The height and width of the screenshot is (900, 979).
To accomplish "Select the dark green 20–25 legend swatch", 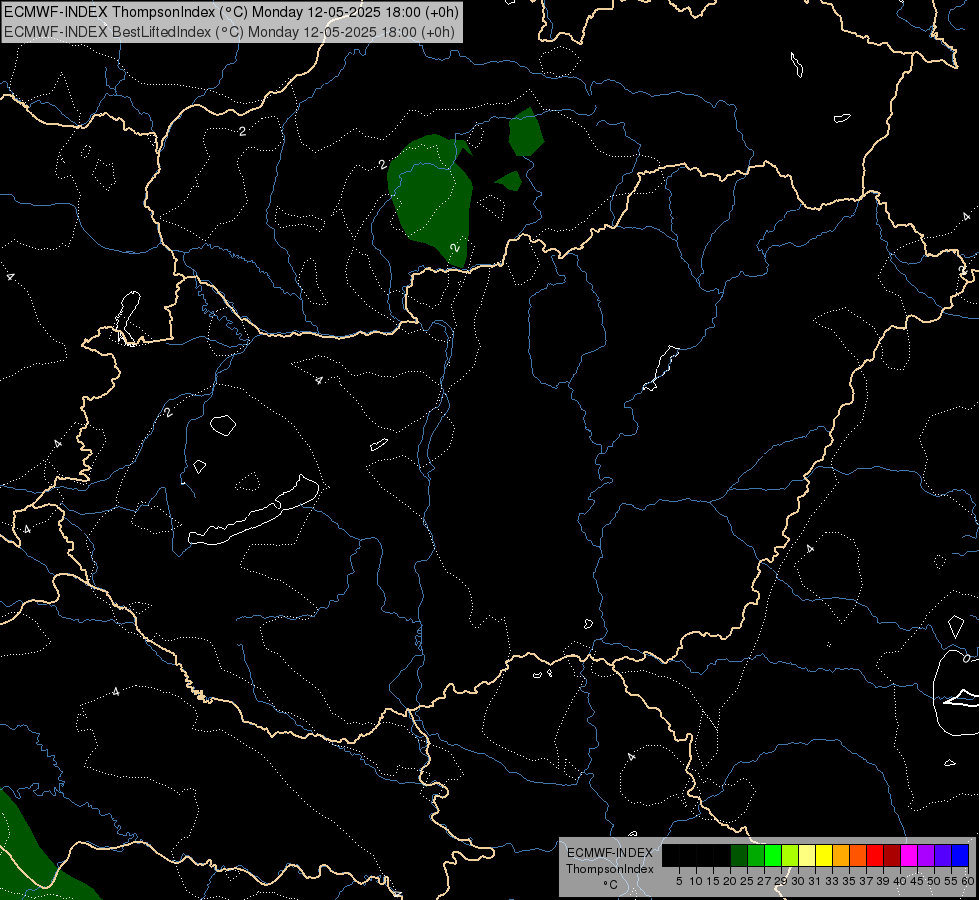I will (x=739, y=855).
